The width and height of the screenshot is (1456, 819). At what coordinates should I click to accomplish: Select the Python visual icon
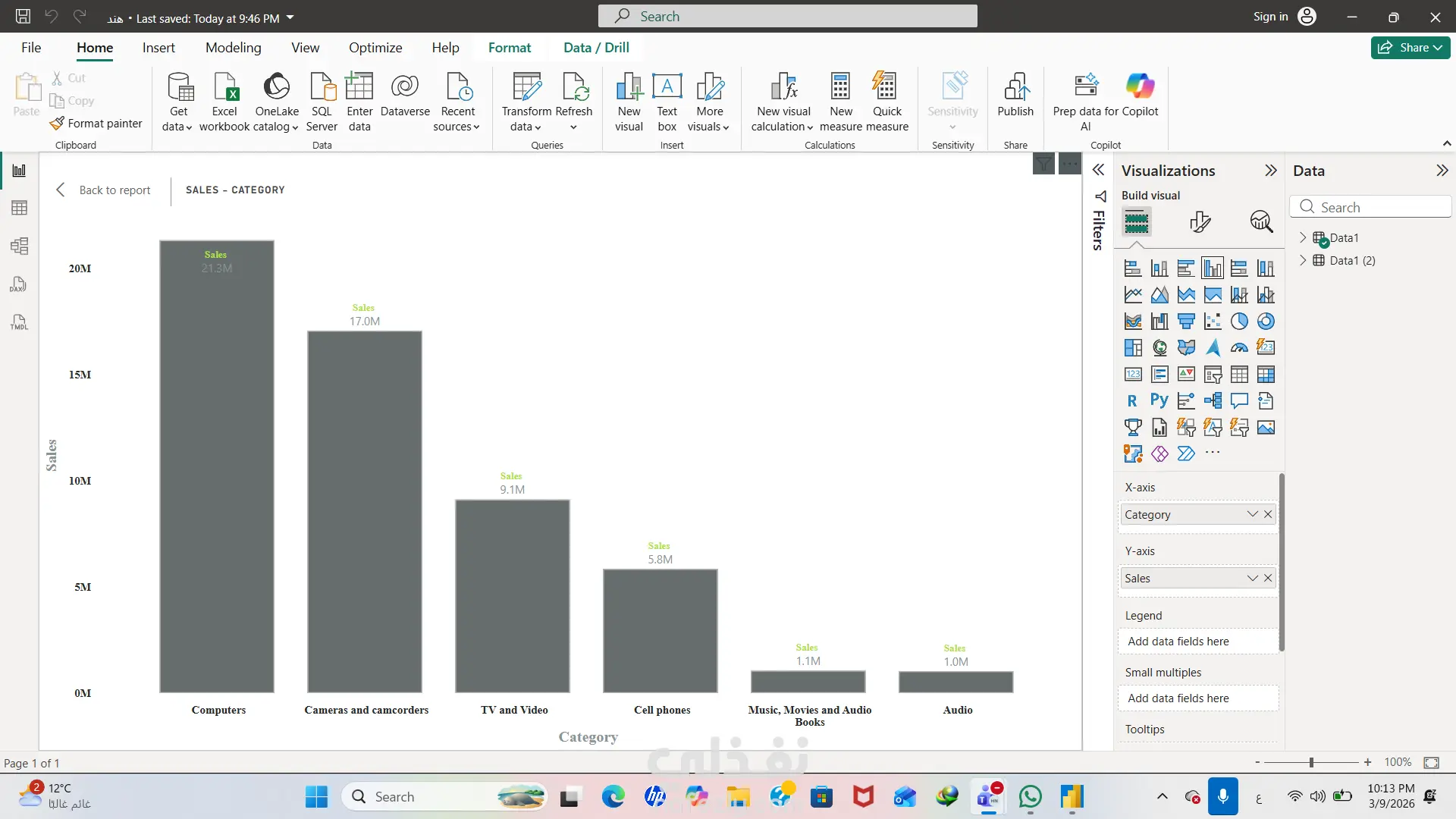(x=1159, y=400)
